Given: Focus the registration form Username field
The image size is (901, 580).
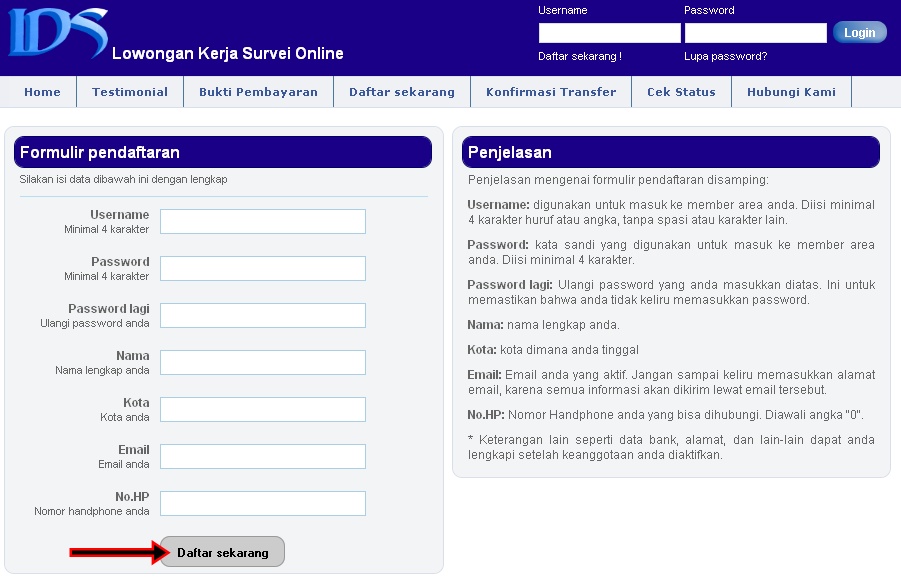Looking at the screenshot, I should [x=263, y=221].
